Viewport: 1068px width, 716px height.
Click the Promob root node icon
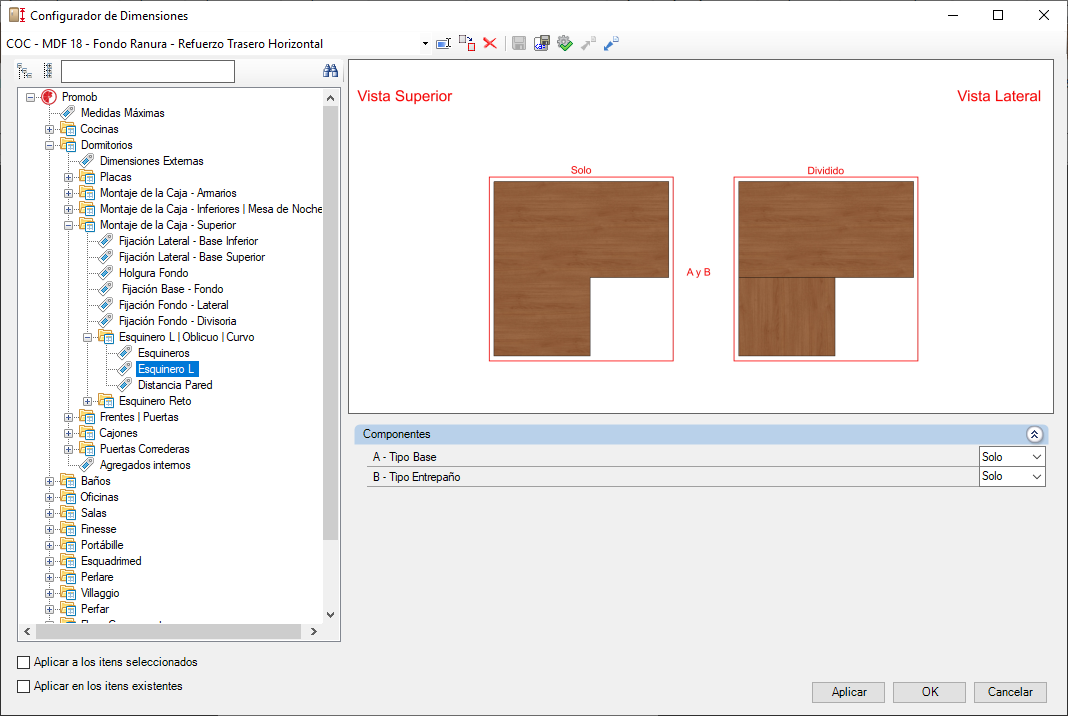[48, 97]
